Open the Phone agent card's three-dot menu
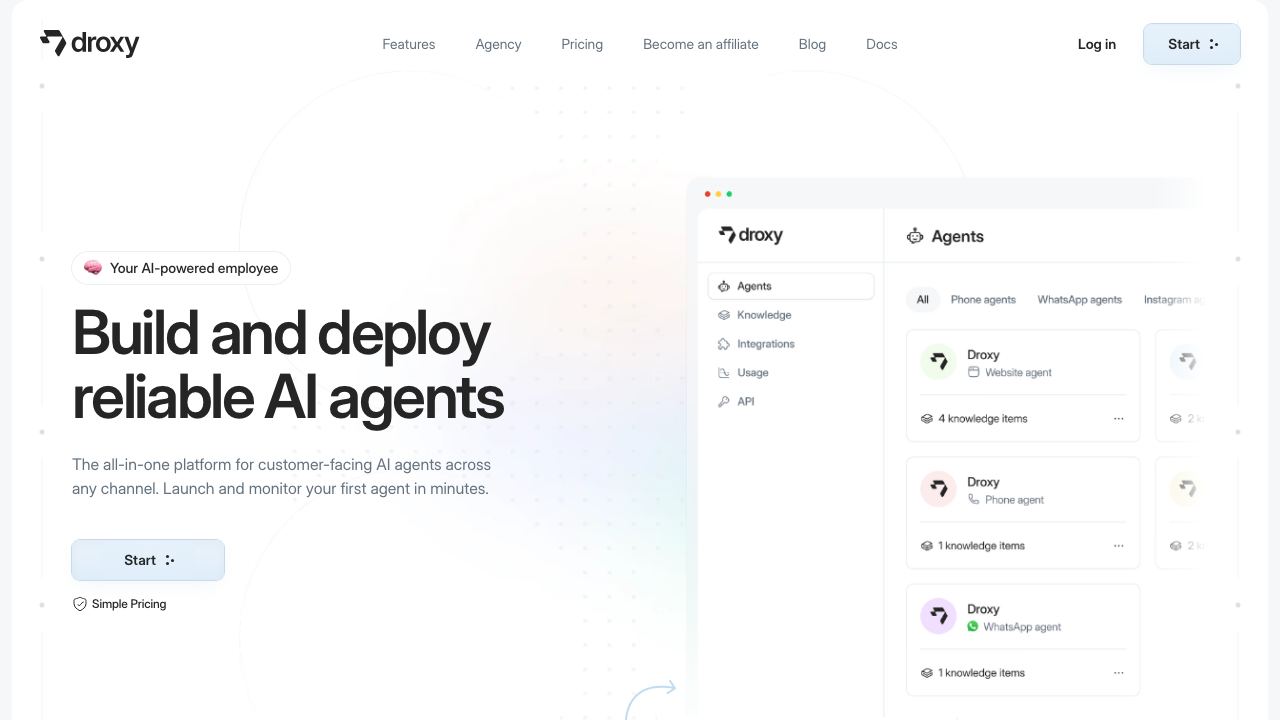 point(1118,546)
